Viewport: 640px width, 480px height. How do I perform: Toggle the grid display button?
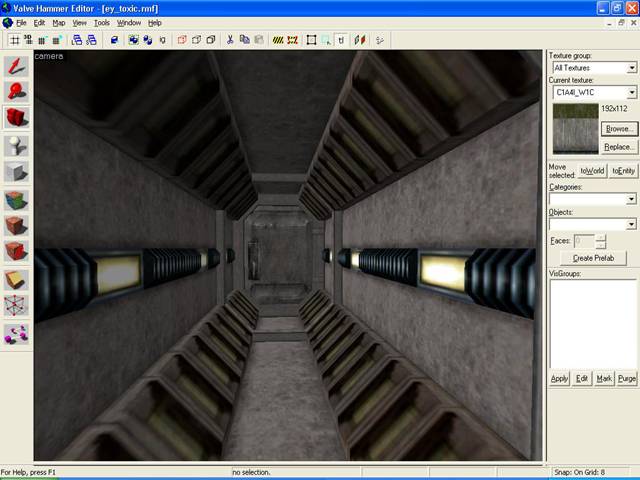click(x=15, y=40)
